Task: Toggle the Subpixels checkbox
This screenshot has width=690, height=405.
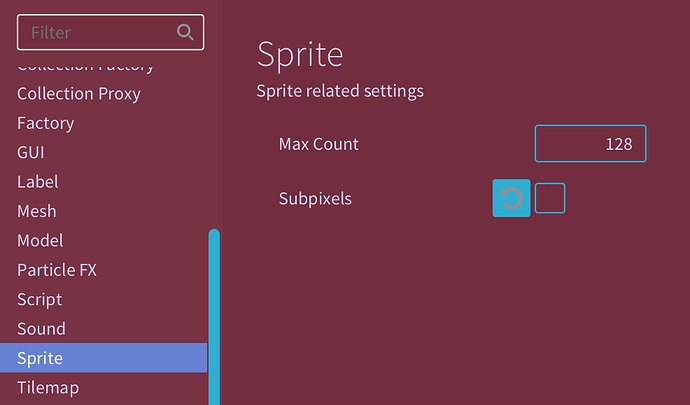Action: [x=550, y=198]
